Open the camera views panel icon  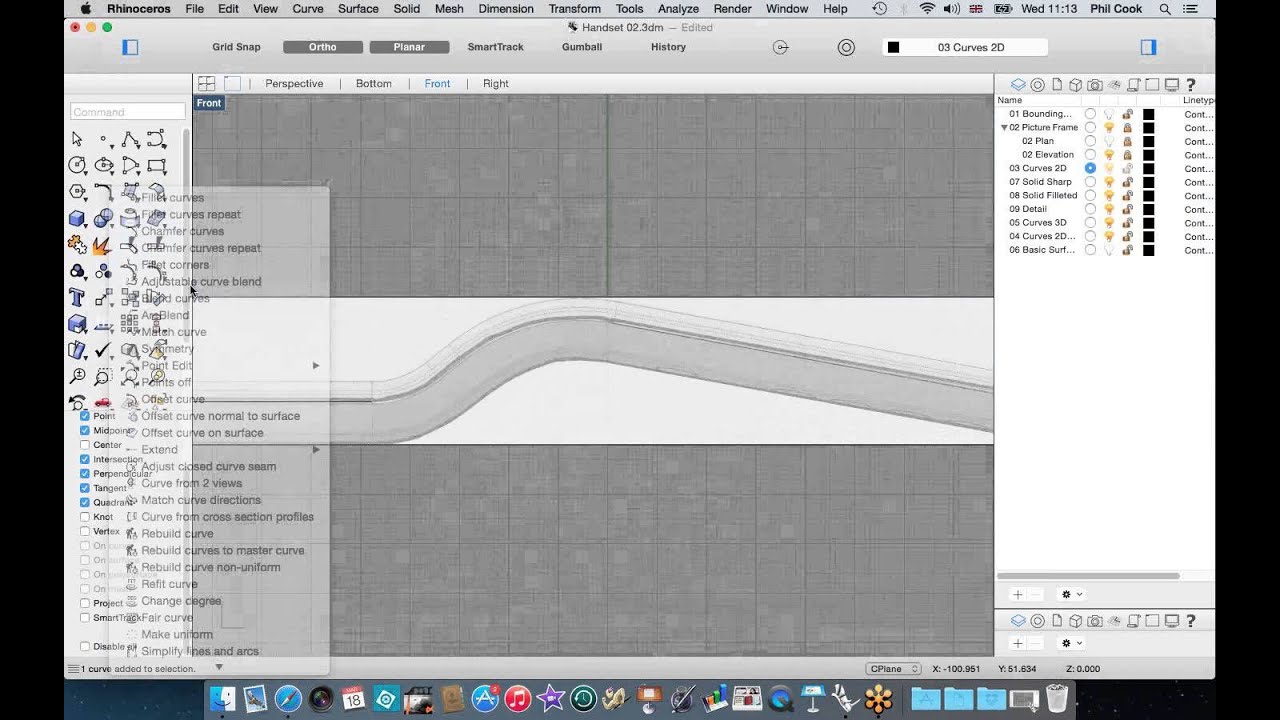point(1095,85)
